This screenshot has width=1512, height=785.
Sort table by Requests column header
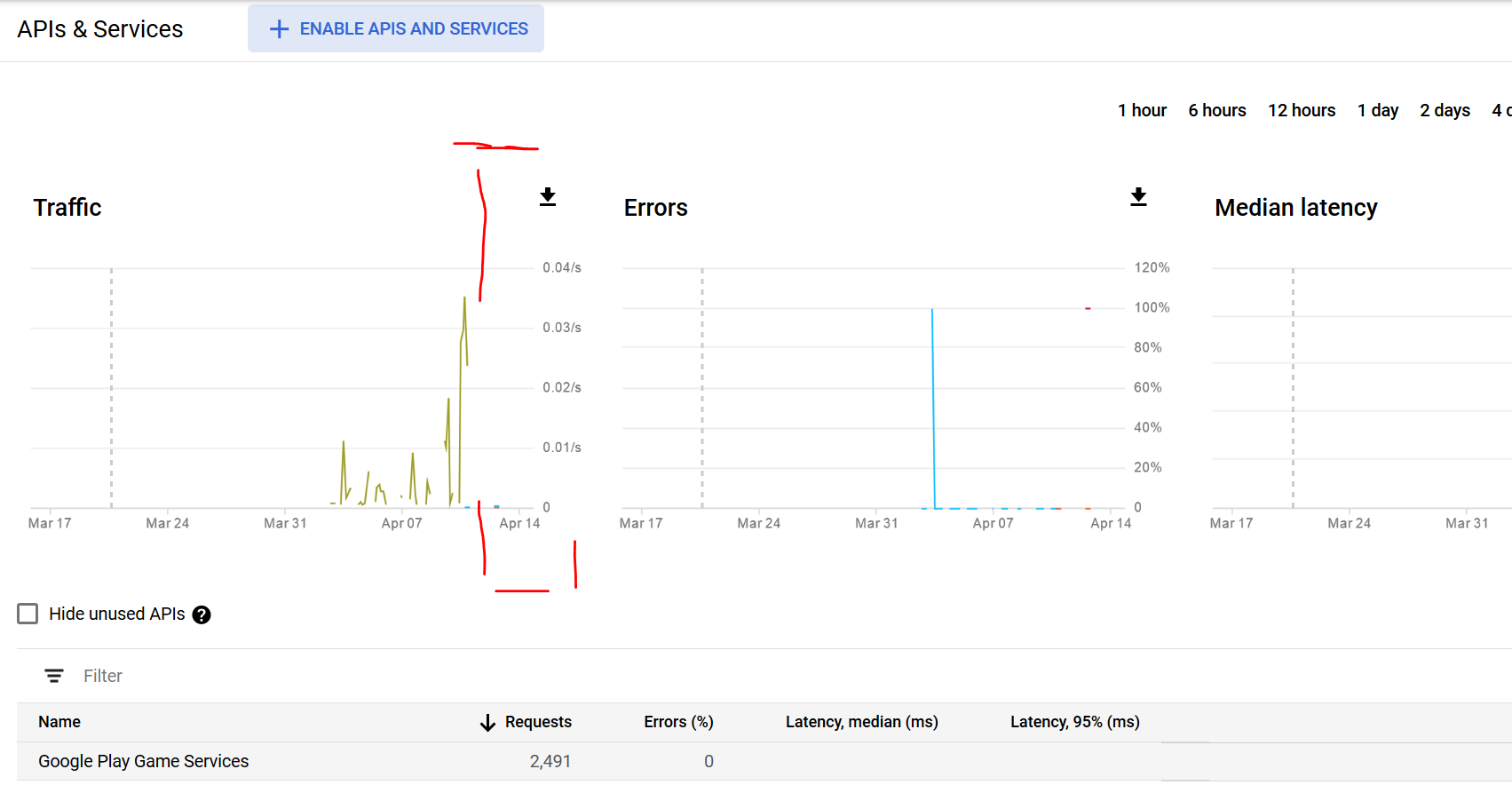(x=538, y=722)
